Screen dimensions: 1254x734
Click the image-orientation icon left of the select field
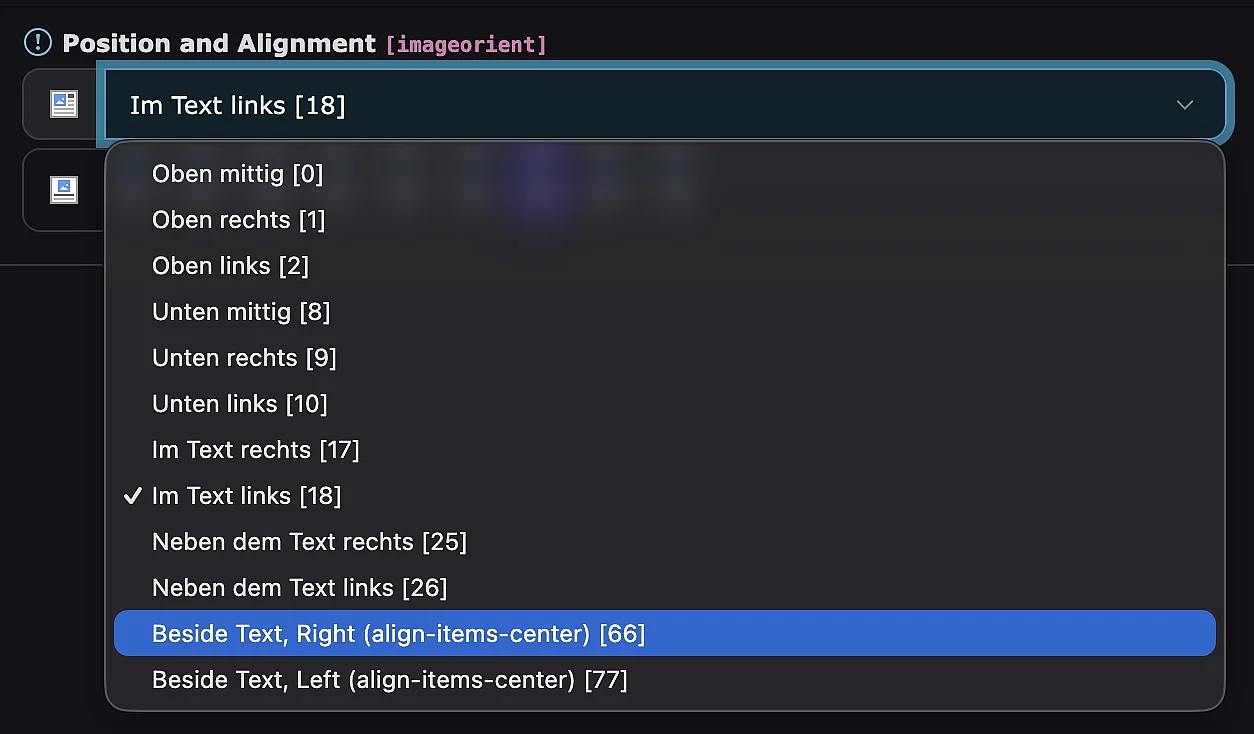coord(64,104)
